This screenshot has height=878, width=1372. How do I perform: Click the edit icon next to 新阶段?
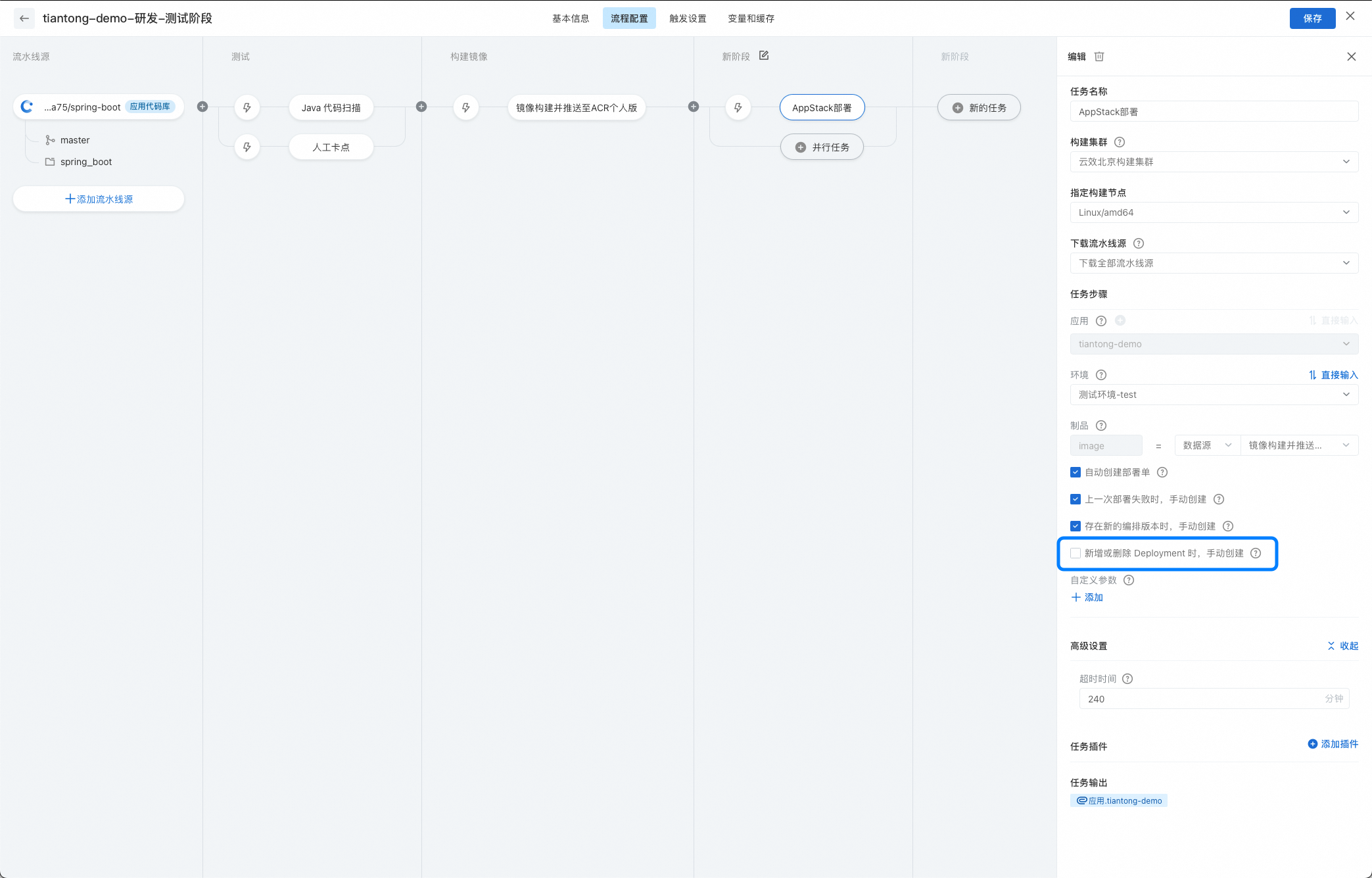pos(764,56)
